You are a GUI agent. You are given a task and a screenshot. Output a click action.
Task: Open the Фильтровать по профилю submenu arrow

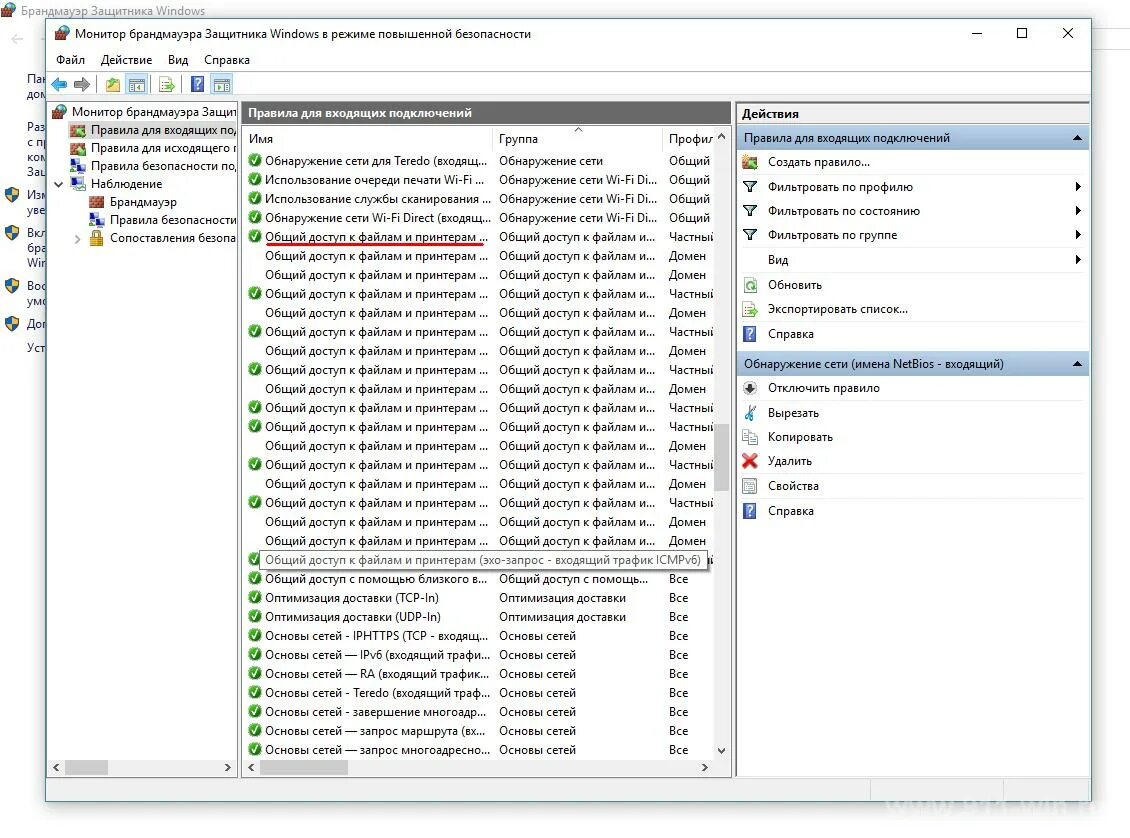(1077, 187)
